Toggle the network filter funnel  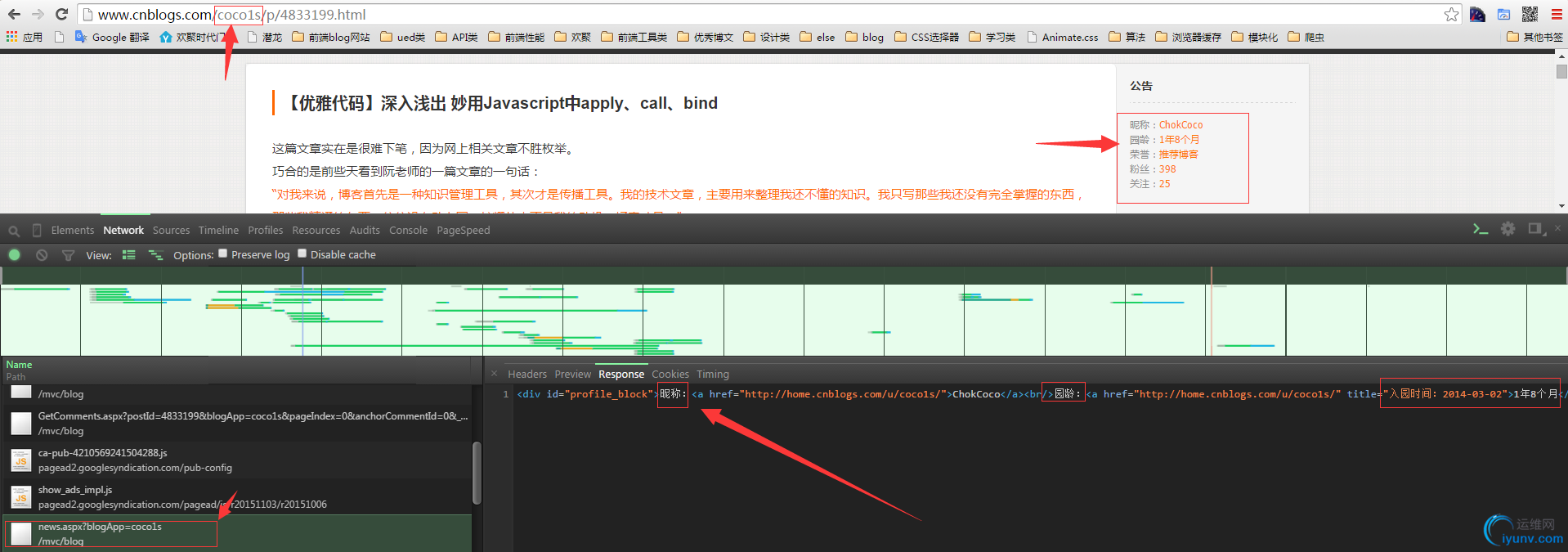[69, 255]
